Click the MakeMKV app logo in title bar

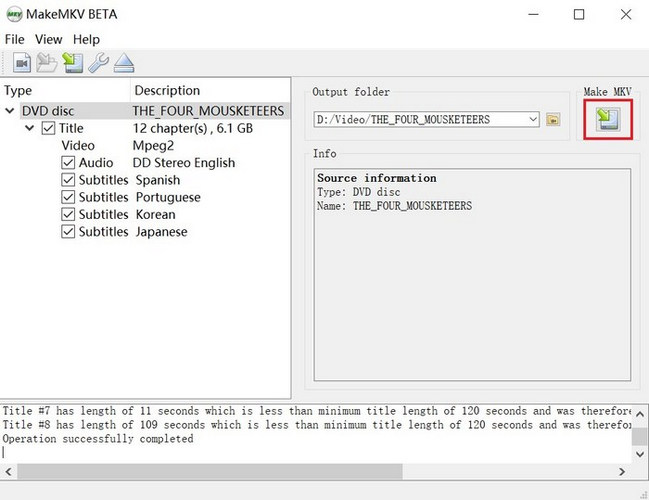14,14
